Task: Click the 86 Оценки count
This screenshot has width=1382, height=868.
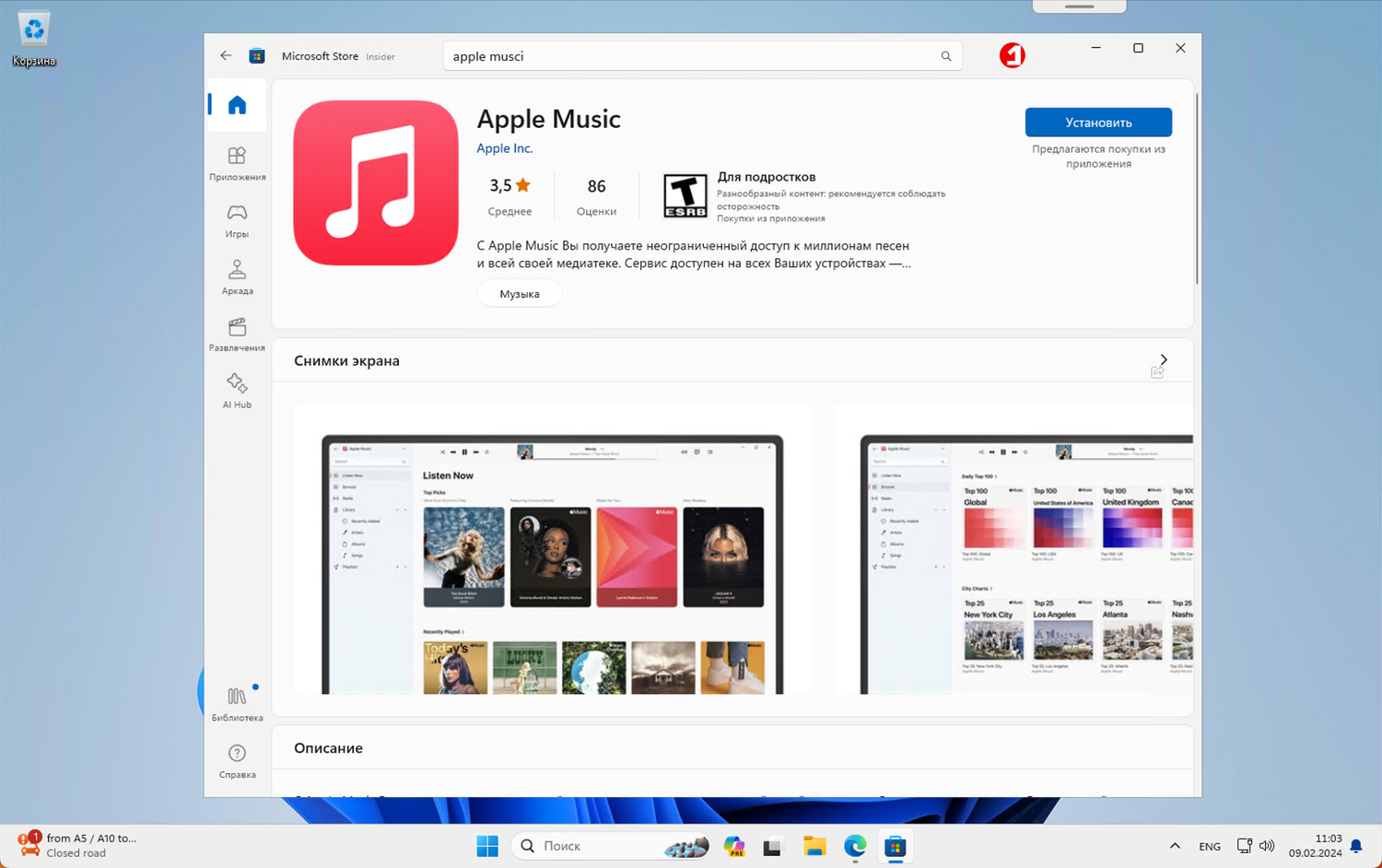Action: 596,195
